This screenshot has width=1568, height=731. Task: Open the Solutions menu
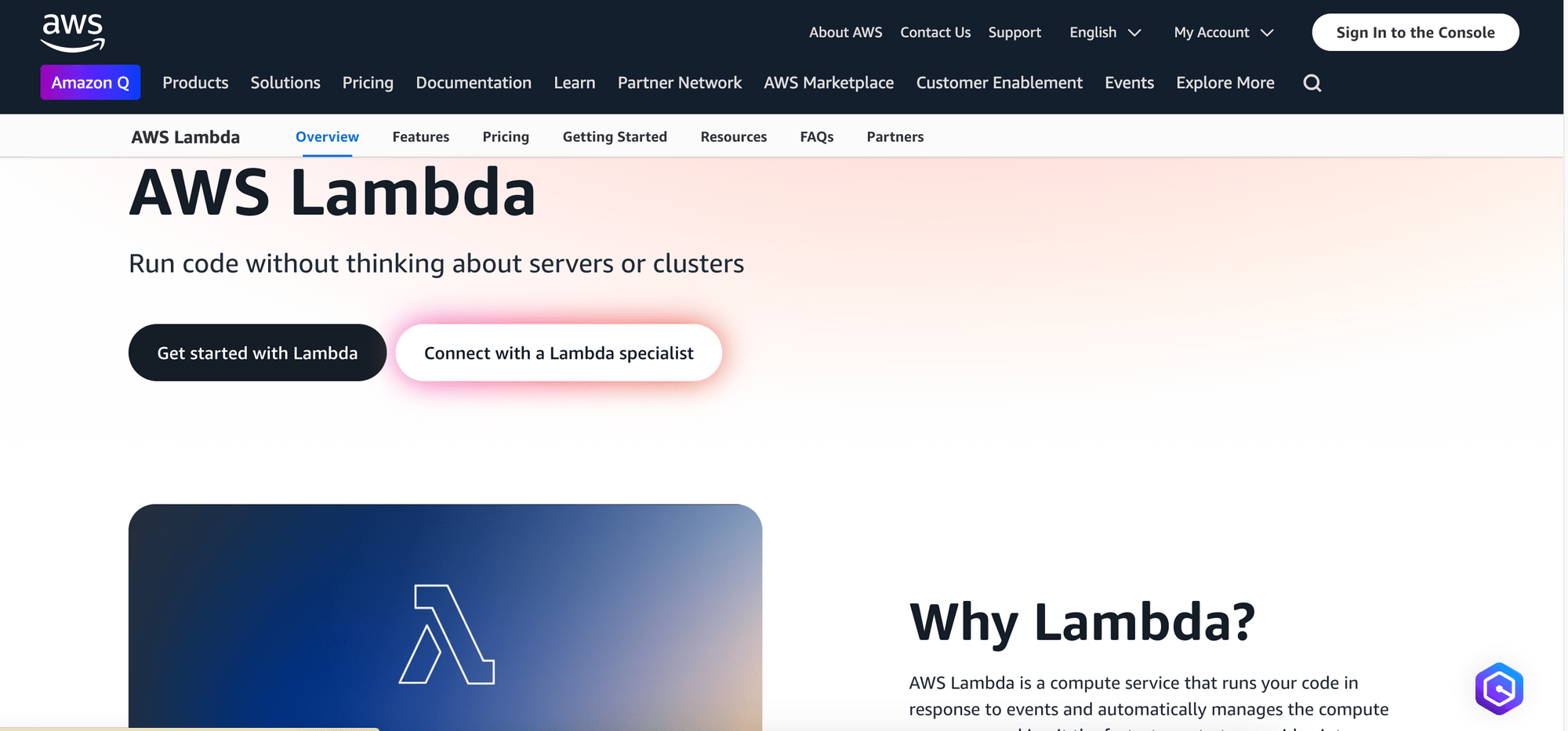(x=285, y=82)
